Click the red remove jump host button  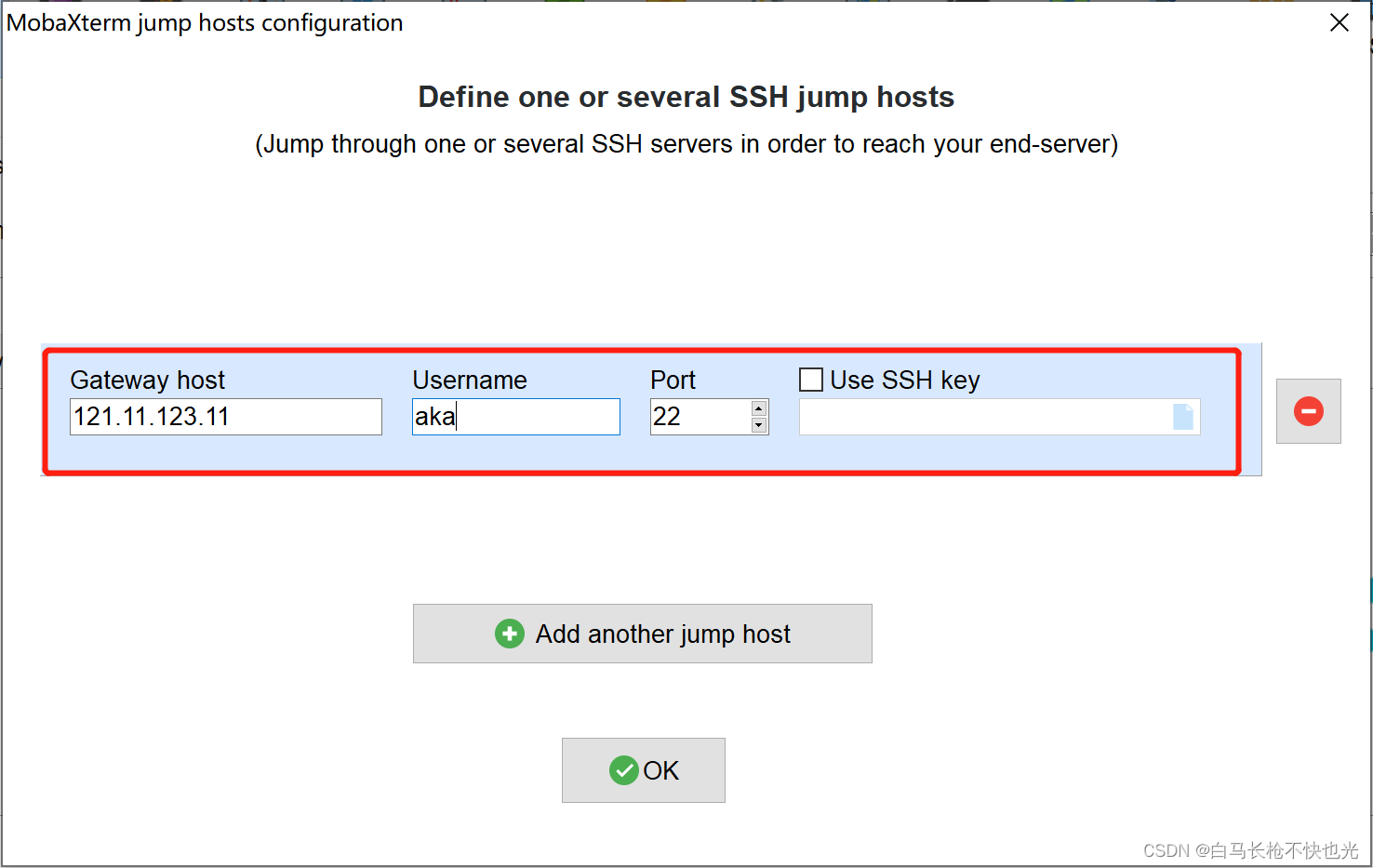[1308, 411]
